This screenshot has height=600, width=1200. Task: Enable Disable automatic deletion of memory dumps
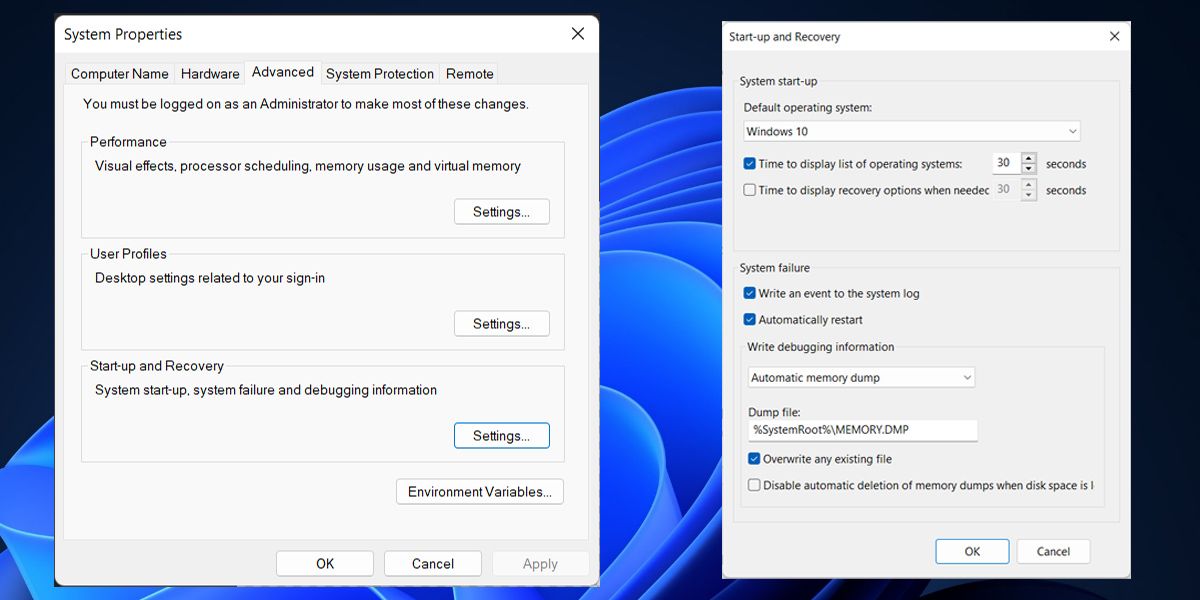(x=754, y=485)
